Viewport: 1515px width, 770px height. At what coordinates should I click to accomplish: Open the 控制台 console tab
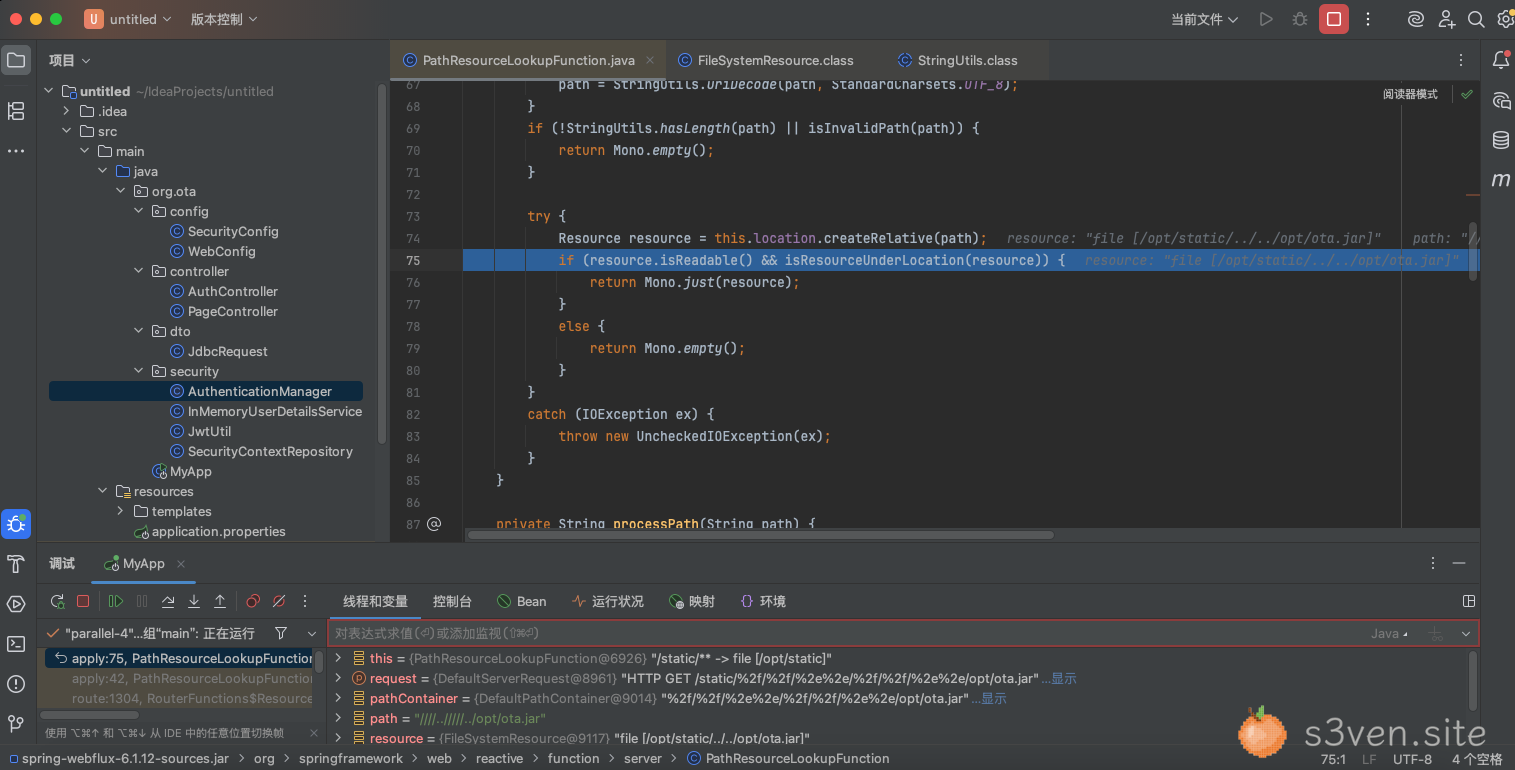click(x=452, y=601)
